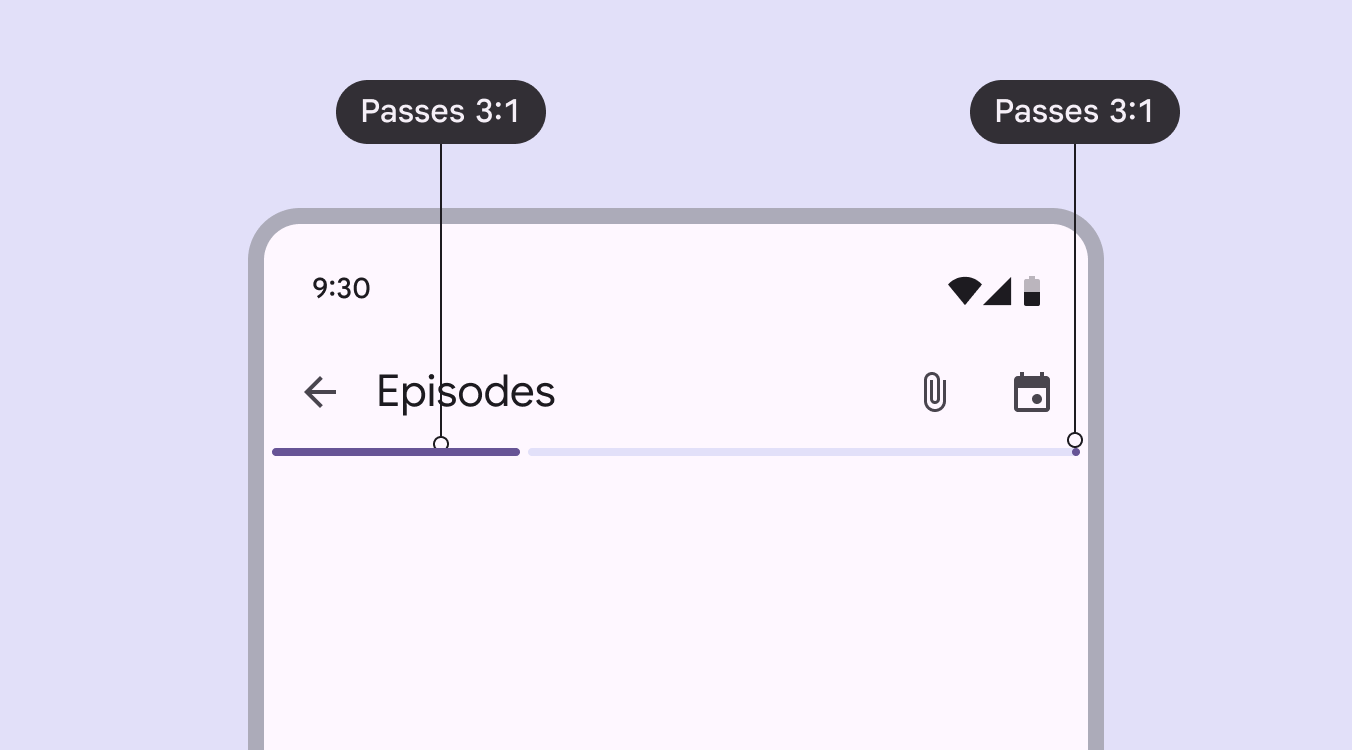Click the left annotation circle marker on progress bar
This screenshot has width=1352, height=750.
coord(441,443)
